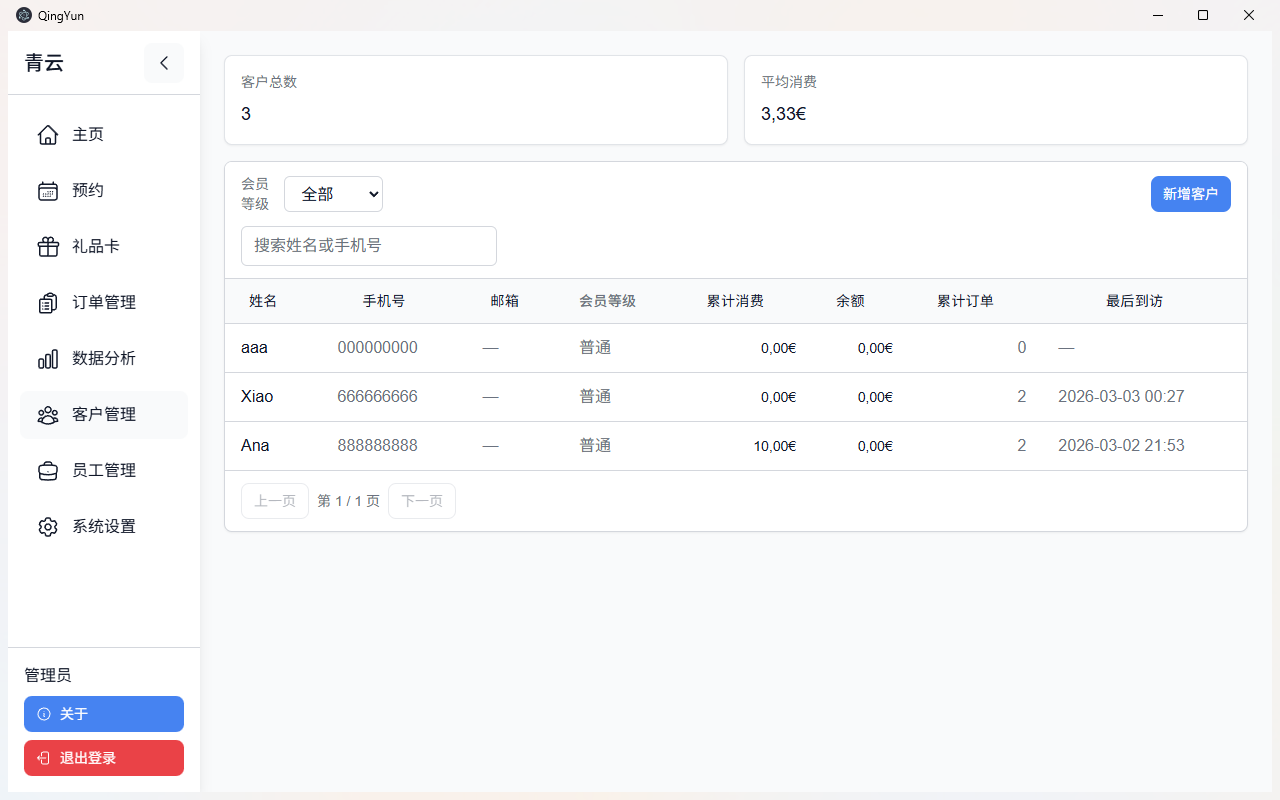Click last visit 2026-03-03 00:27

1121,397
